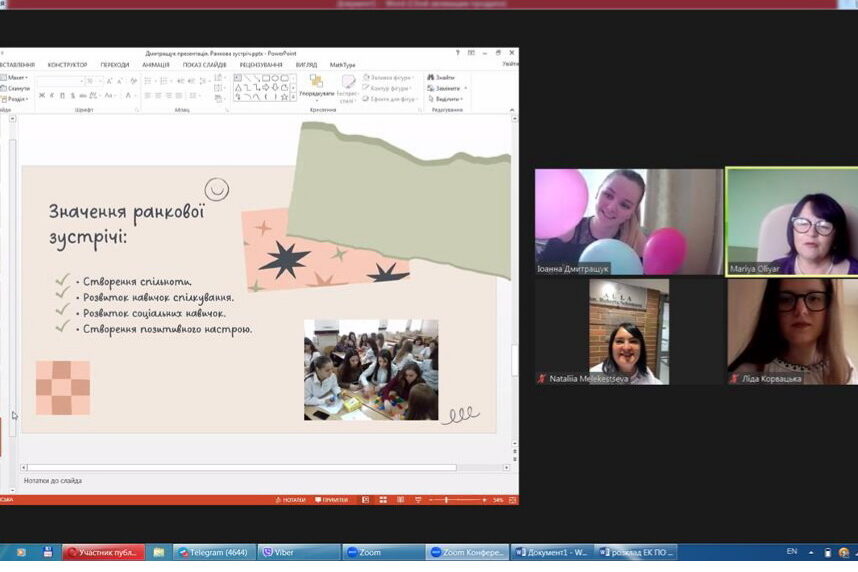The image size is (858, 572).
Task: Fit slide to window icon
Action: 512,499
